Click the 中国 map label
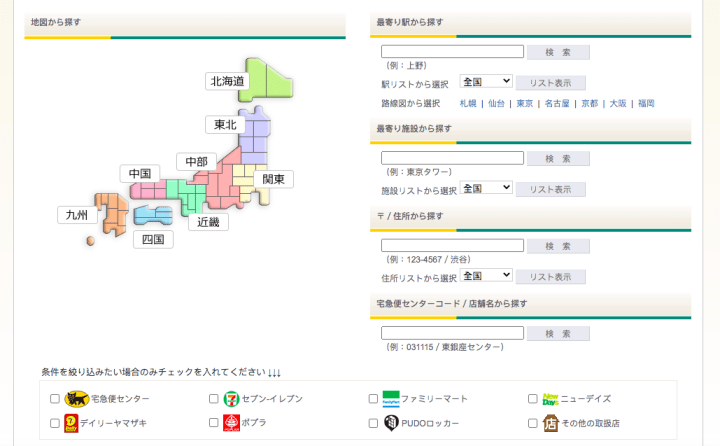Image resolution: width=720 pixels, height=446 pixels. (x=140, y=174)
